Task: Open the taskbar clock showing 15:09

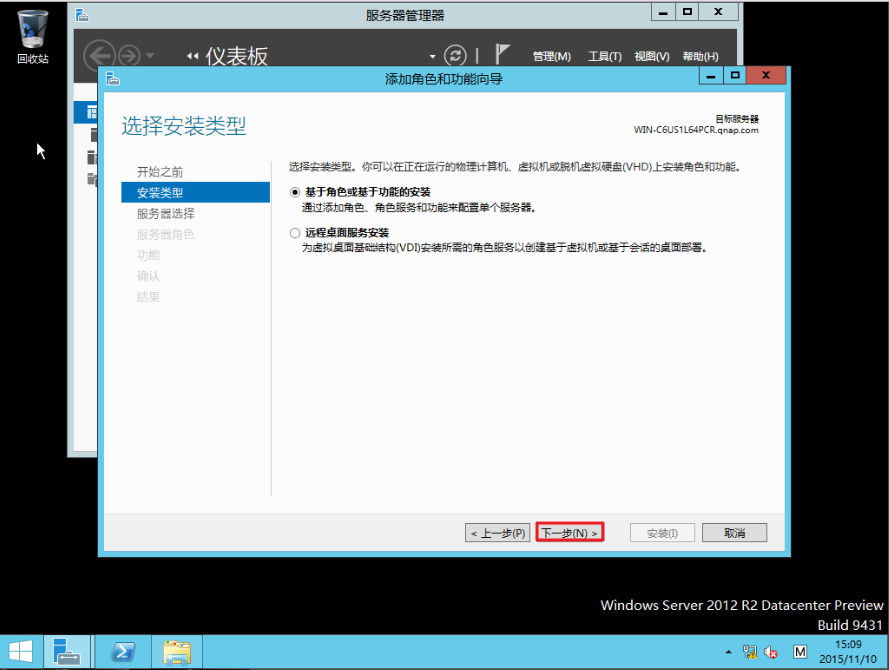Action: (x=848, y=652)
